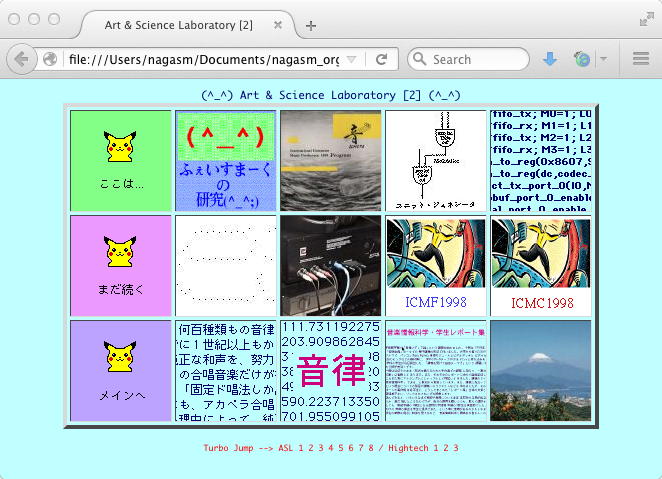This screenshot has height=479, width=662.
Task: Enter fullscreen with the top-right arrows icon
Action: point(646,19)
